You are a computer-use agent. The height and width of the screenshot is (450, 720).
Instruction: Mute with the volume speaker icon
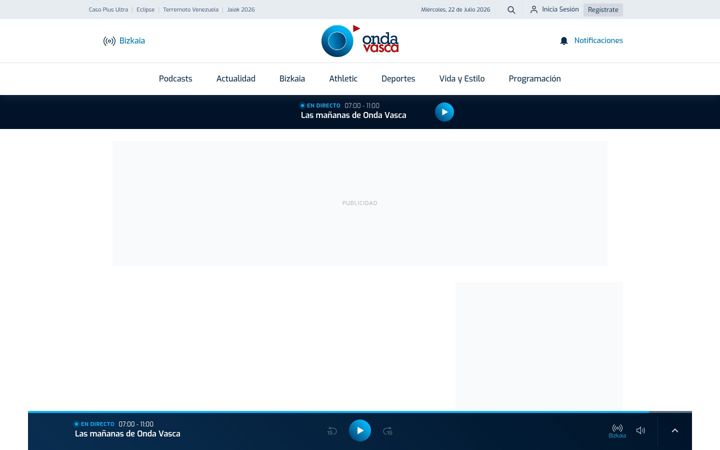[x=641, y=430]
